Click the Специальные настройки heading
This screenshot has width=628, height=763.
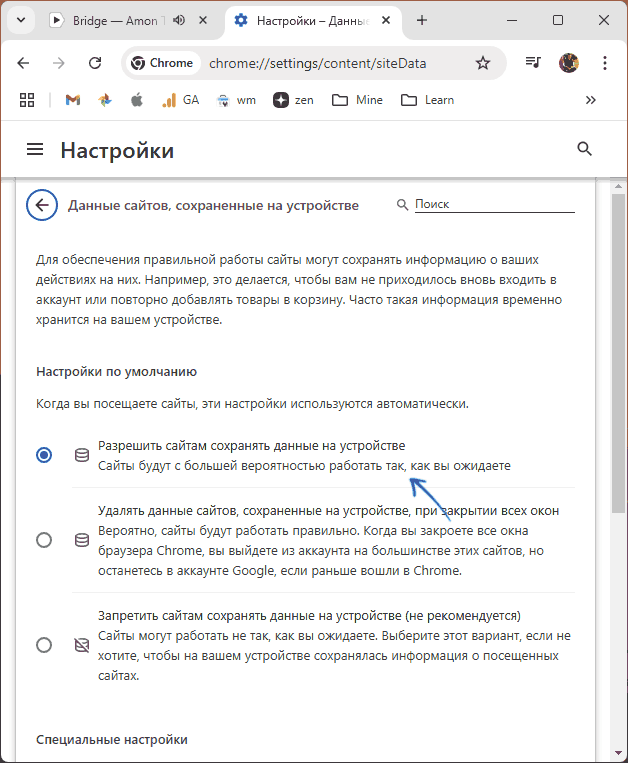point(111,740)
